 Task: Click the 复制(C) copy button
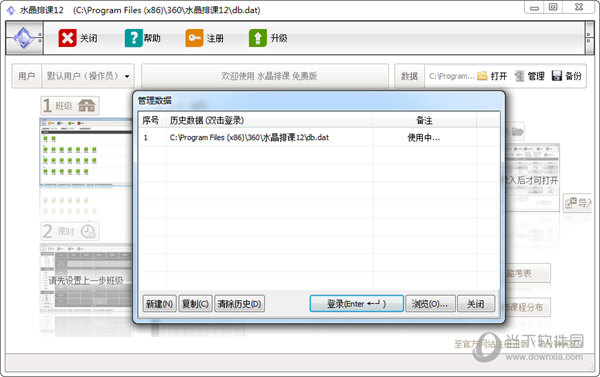click(x=195, y=304)
